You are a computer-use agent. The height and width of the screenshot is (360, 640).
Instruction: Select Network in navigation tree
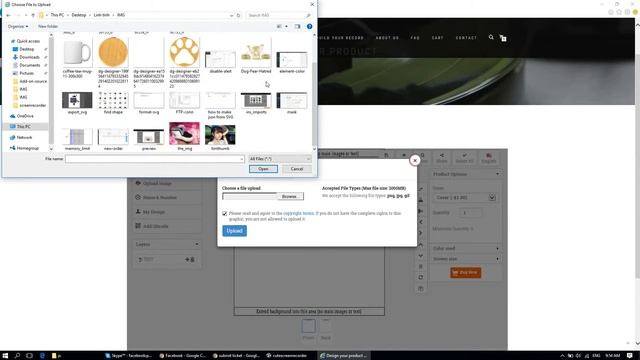pos(24,138)
